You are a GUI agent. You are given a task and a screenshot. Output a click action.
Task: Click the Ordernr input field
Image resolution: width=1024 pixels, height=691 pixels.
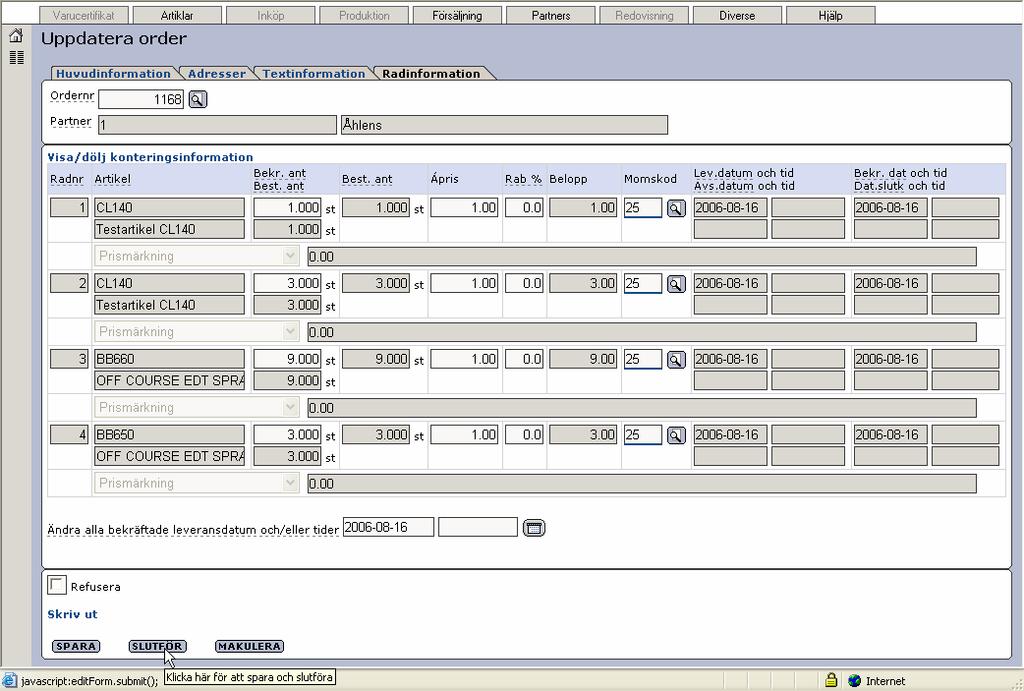141,99
